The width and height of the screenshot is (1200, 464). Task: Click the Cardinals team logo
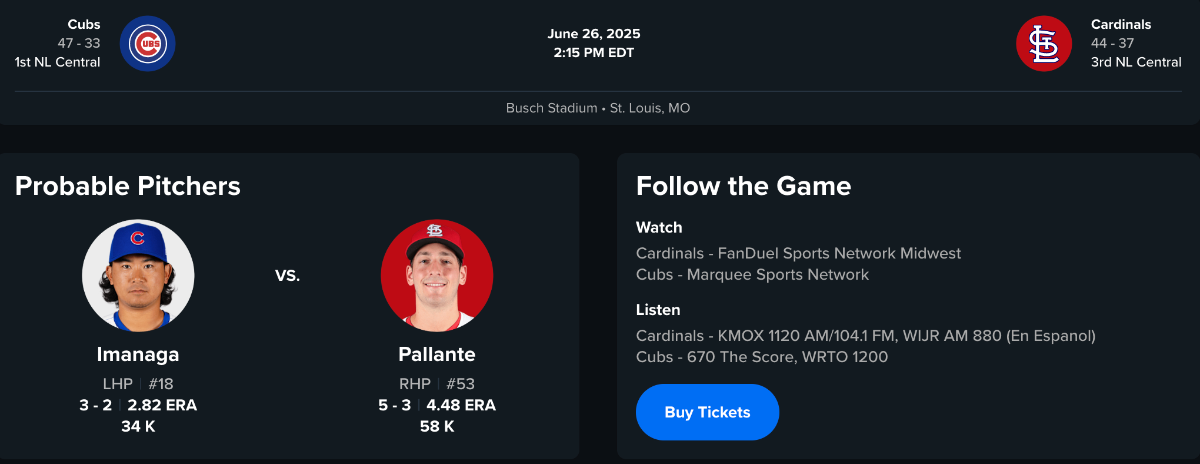point(1044,44)
